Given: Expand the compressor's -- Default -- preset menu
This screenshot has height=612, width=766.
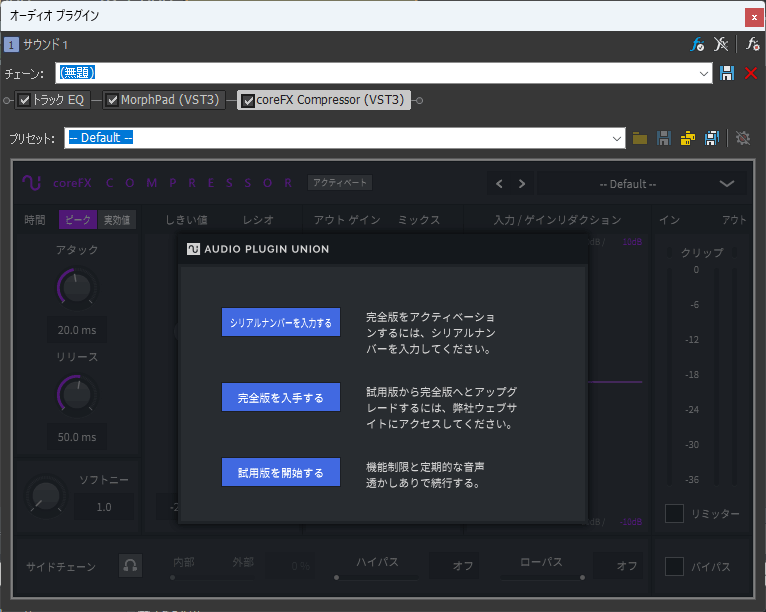Looking at the screenshot, I should click(x=726, y=184).
